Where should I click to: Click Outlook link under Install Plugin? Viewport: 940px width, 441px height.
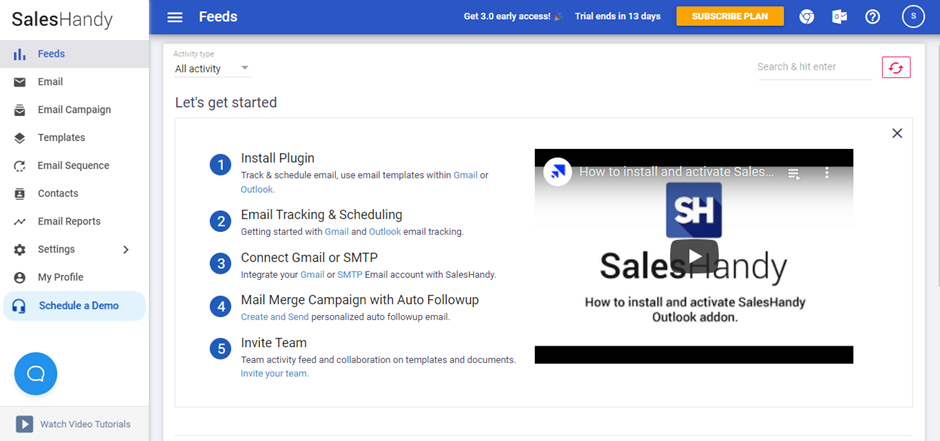pos(258,189)
